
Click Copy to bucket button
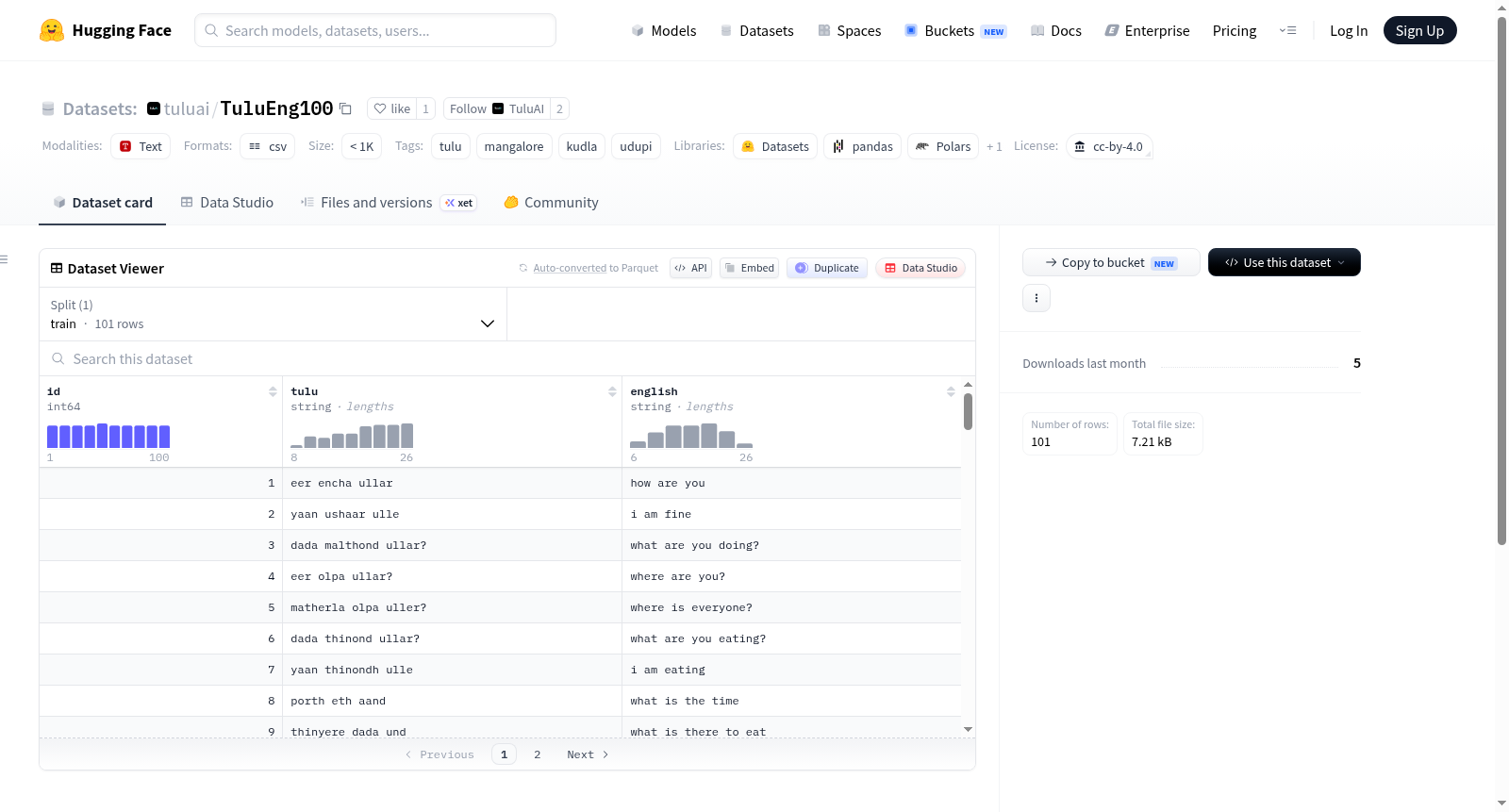[1111, 262]
